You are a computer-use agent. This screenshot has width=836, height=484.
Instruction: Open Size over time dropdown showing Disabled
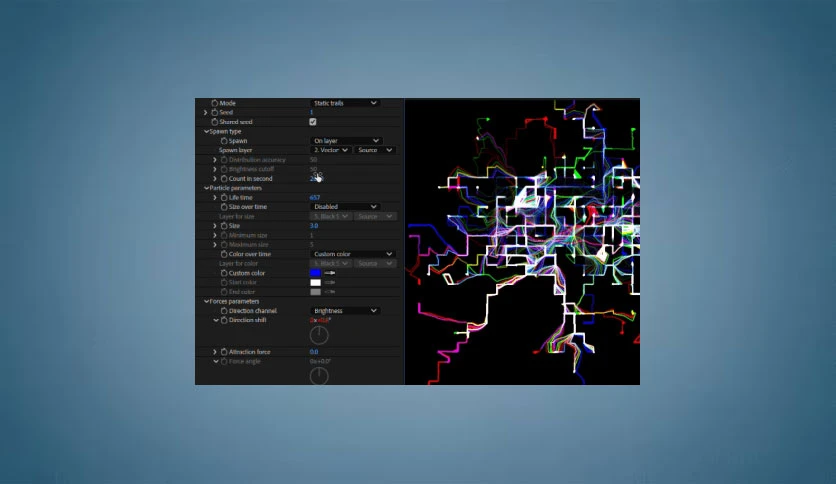pyautogui.click(x=344, y=207)
